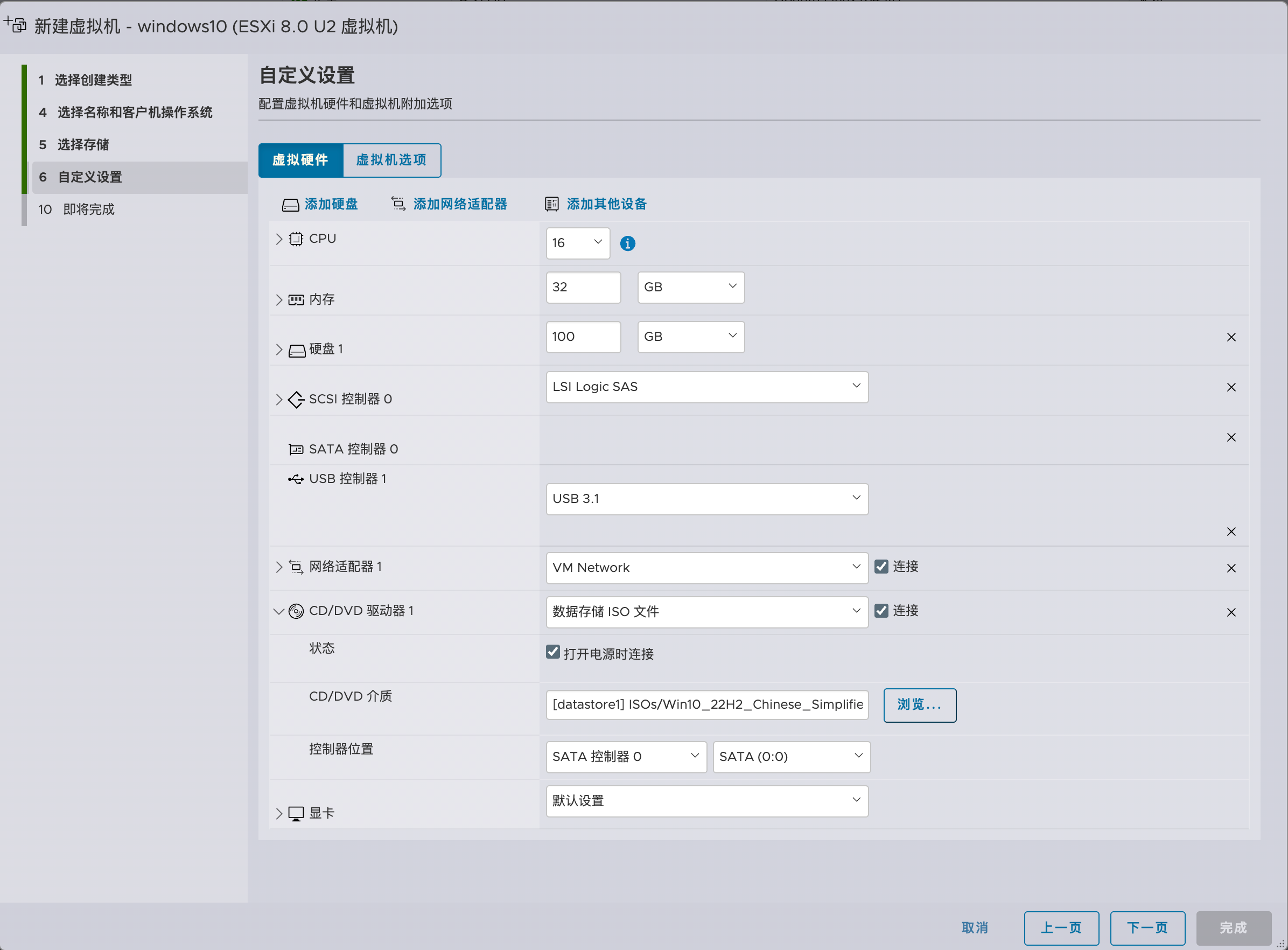The height and width of the screenshot is (950, 1288).
Task: Click the CPU info icon
Action: click(627, 244)
